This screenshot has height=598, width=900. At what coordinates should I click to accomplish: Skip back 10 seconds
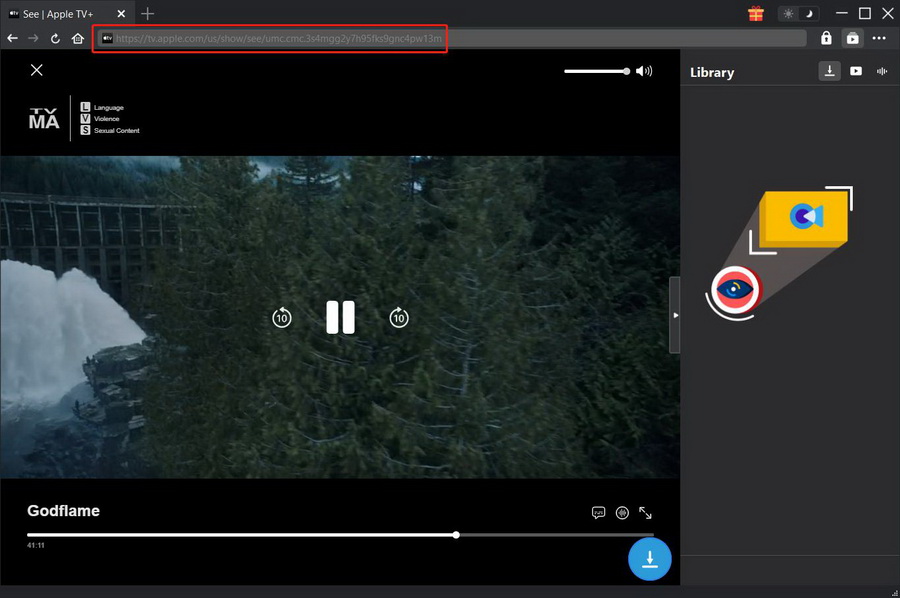[x=282, y=318]
